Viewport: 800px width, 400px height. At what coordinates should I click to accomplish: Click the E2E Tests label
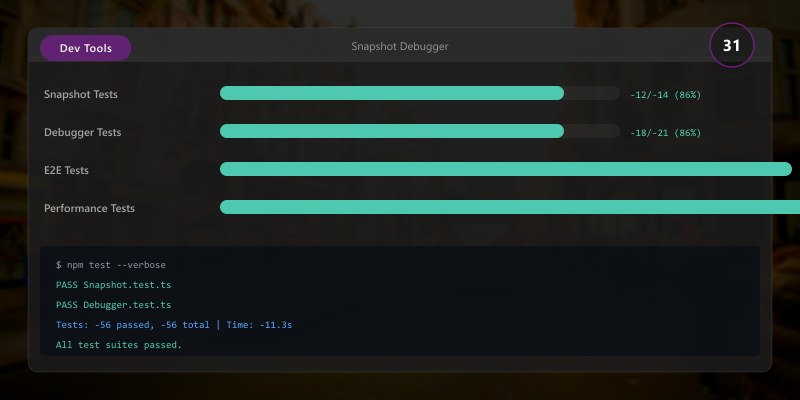click(66, 170)
